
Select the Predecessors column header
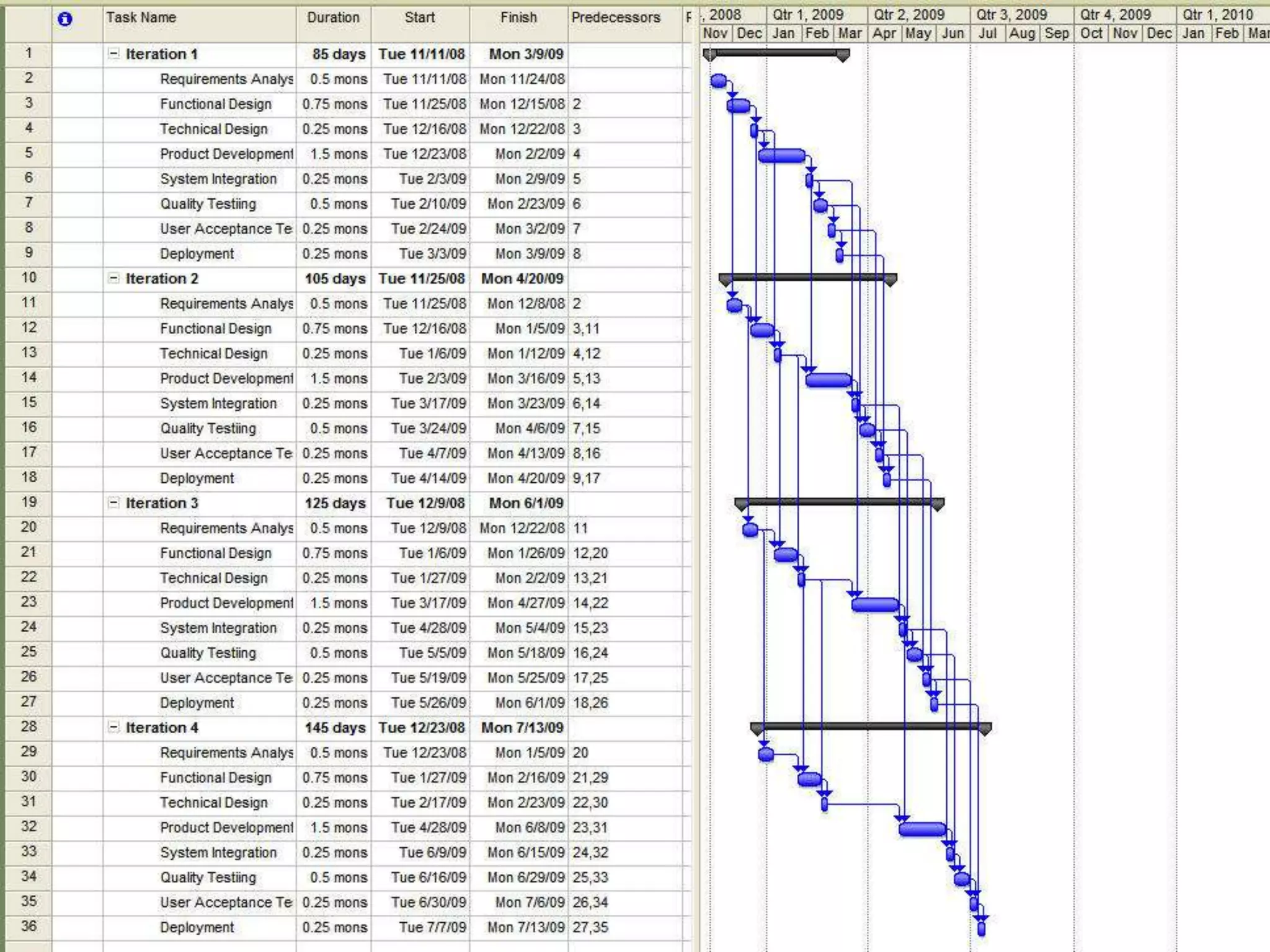click(615, 18)
